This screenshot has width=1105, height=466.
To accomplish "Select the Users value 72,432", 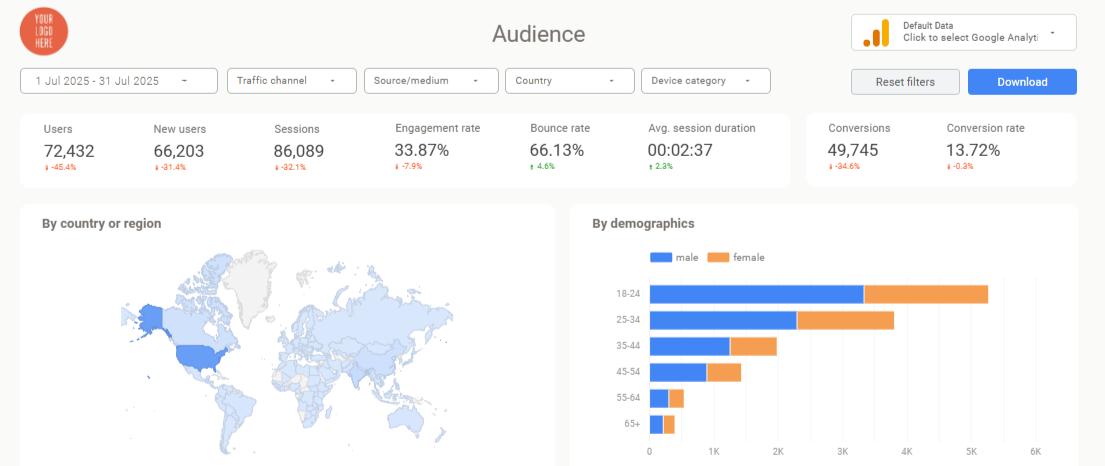I will [69, 151].
